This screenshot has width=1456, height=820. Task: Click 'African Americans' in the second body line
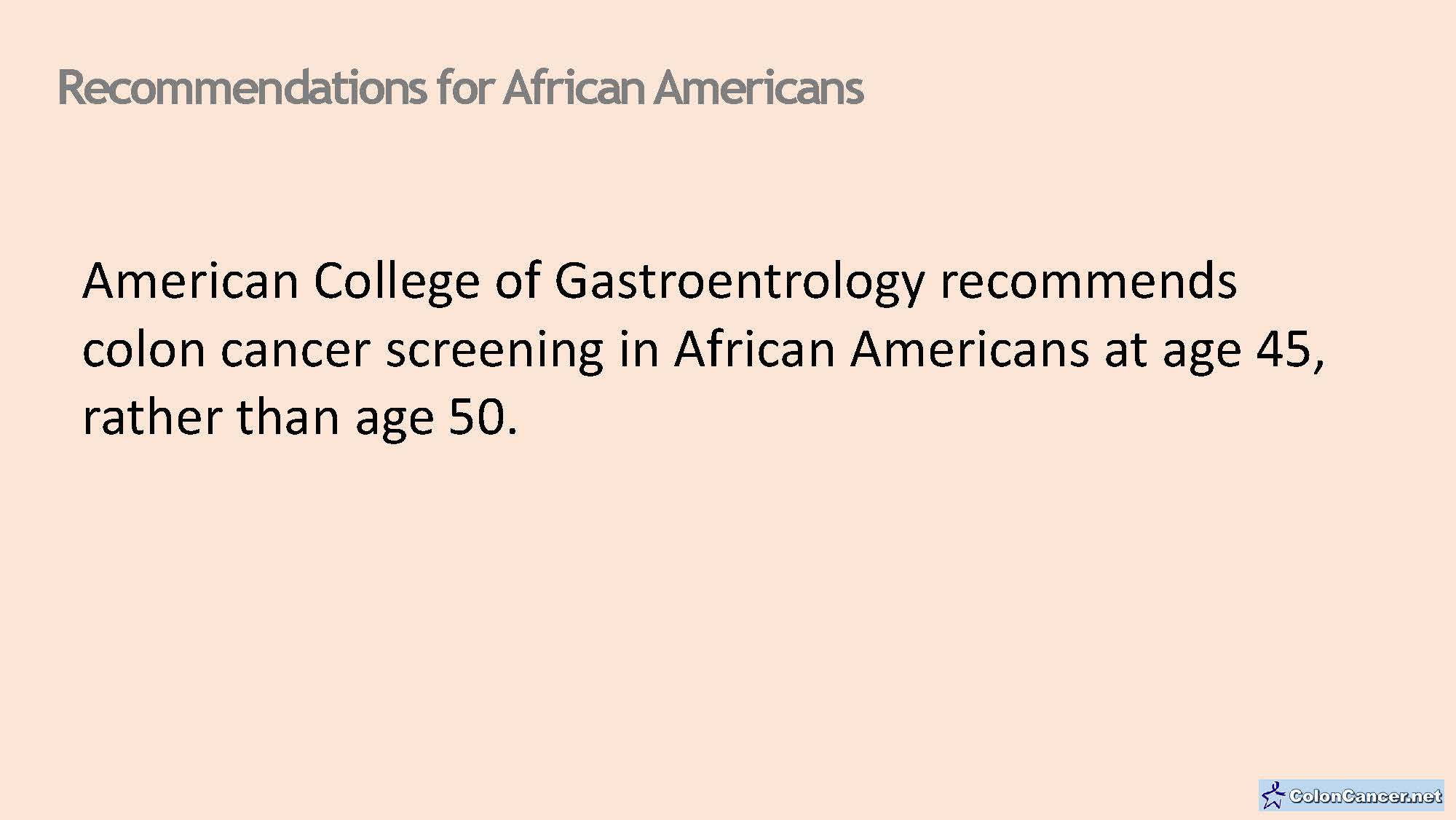[881, 350]
